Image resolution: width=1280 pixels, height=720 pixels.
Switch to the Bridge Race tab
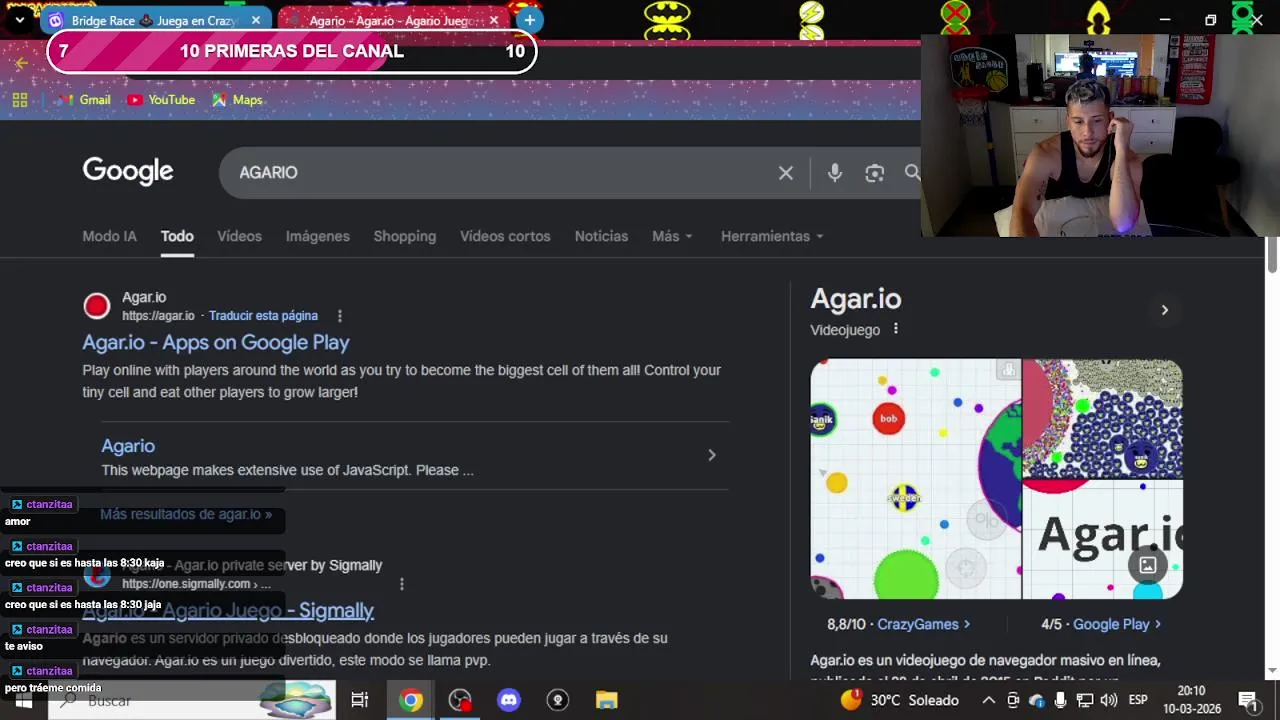point(154,20)
